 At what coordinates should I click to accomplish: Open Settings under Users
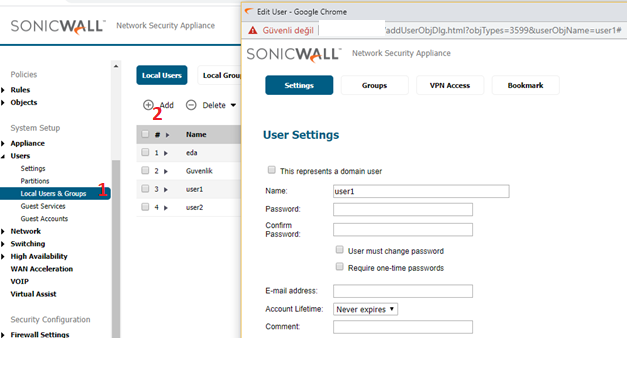(x=33, y=168)
